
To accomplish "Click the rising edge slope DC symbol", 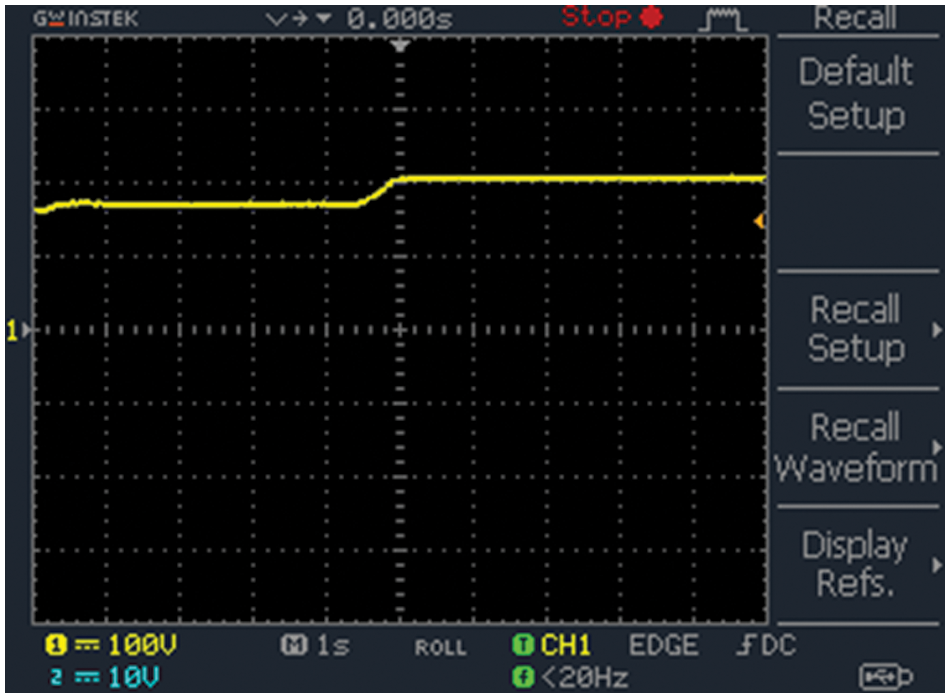I will (765, 646).
